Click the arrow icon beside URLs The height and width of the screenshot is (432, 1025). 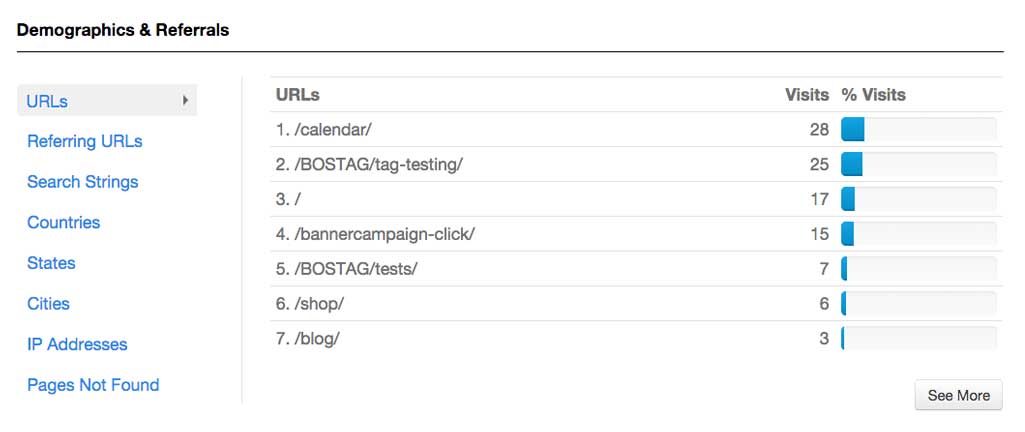coord(186,101)
